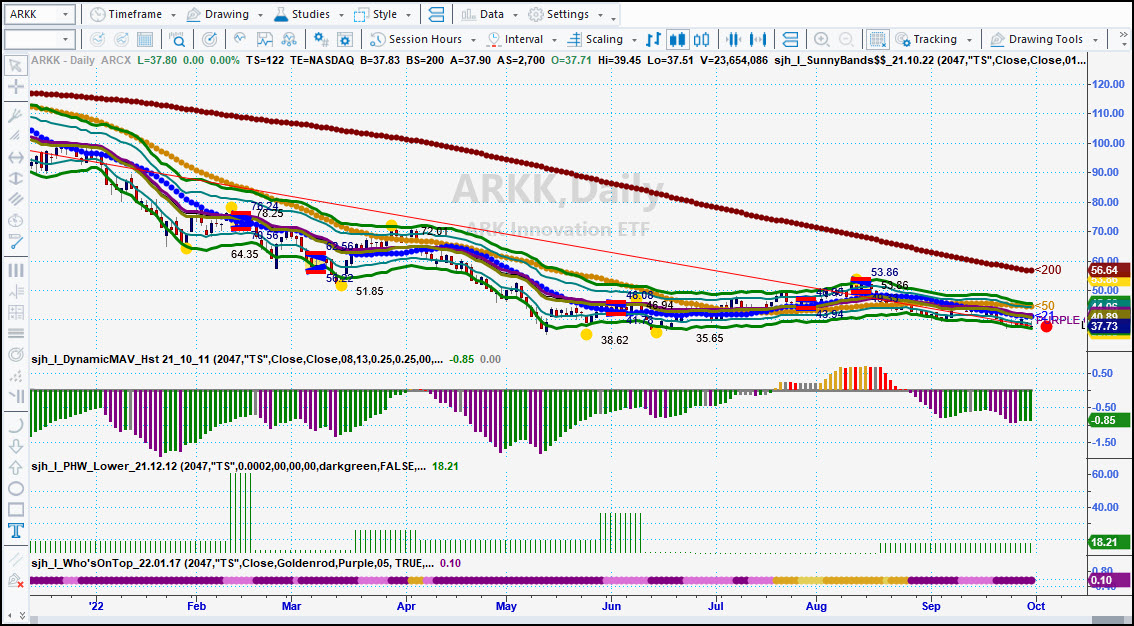Toggle the solid candlestick chart style

point(678,39)
